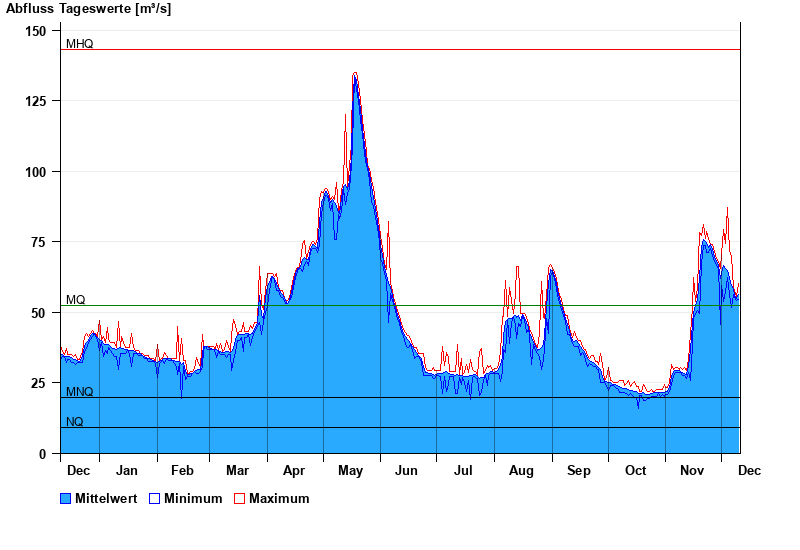The height and width of the screenshot is (550, 800).
Task: Click the blue Mittelwert legend swatch
Action: [66, 499]
